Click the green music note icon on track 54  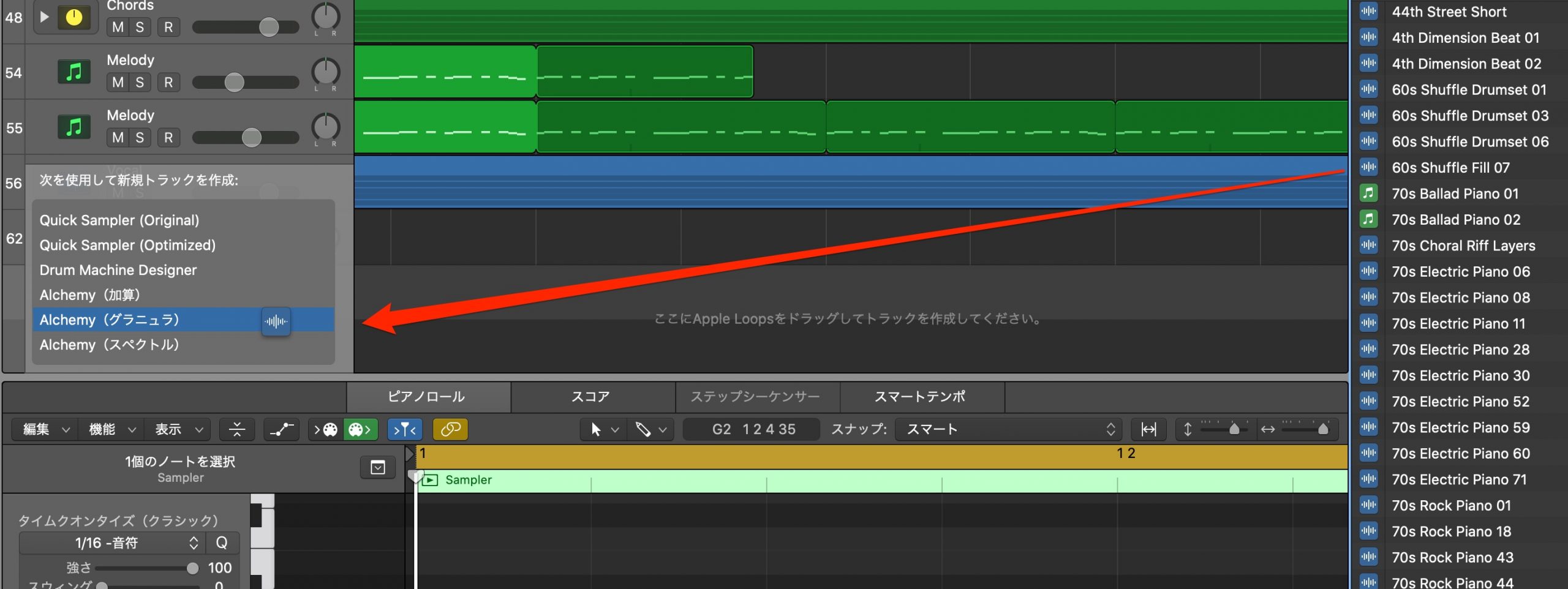tap(74, 72)
